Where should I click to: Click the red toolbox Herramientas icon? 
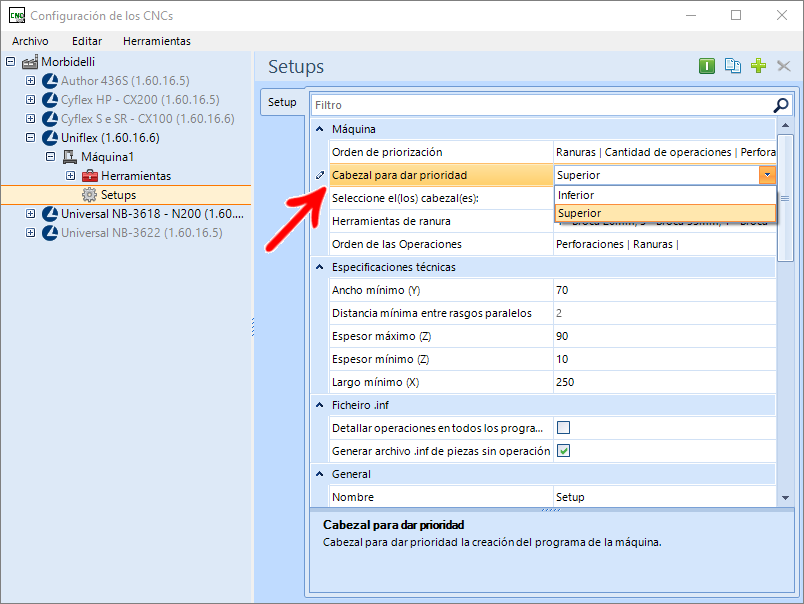click(x=90, y=176)
